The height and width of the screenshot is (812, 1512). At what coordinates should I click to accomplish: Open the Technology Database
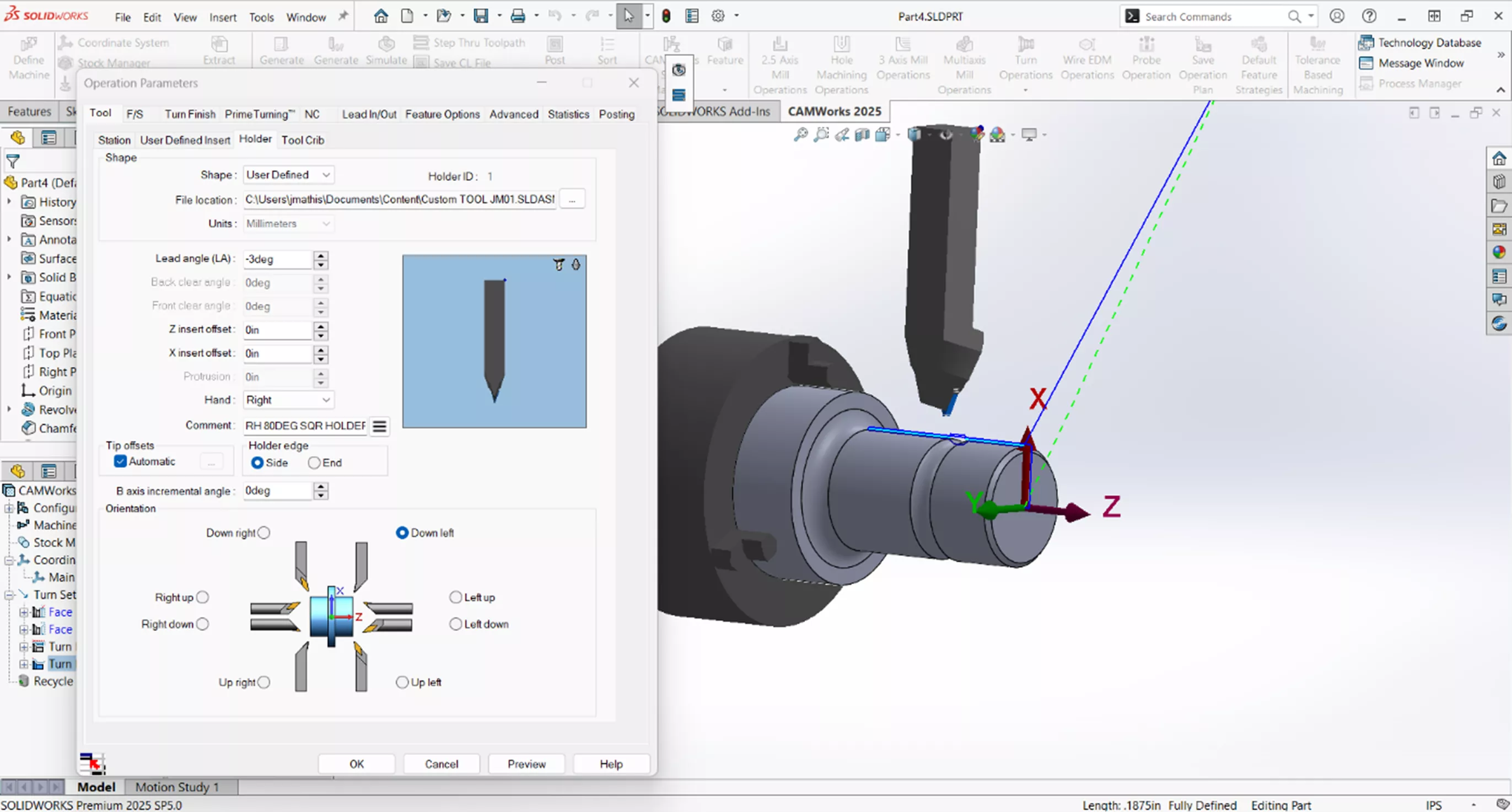click(1420, 42)
